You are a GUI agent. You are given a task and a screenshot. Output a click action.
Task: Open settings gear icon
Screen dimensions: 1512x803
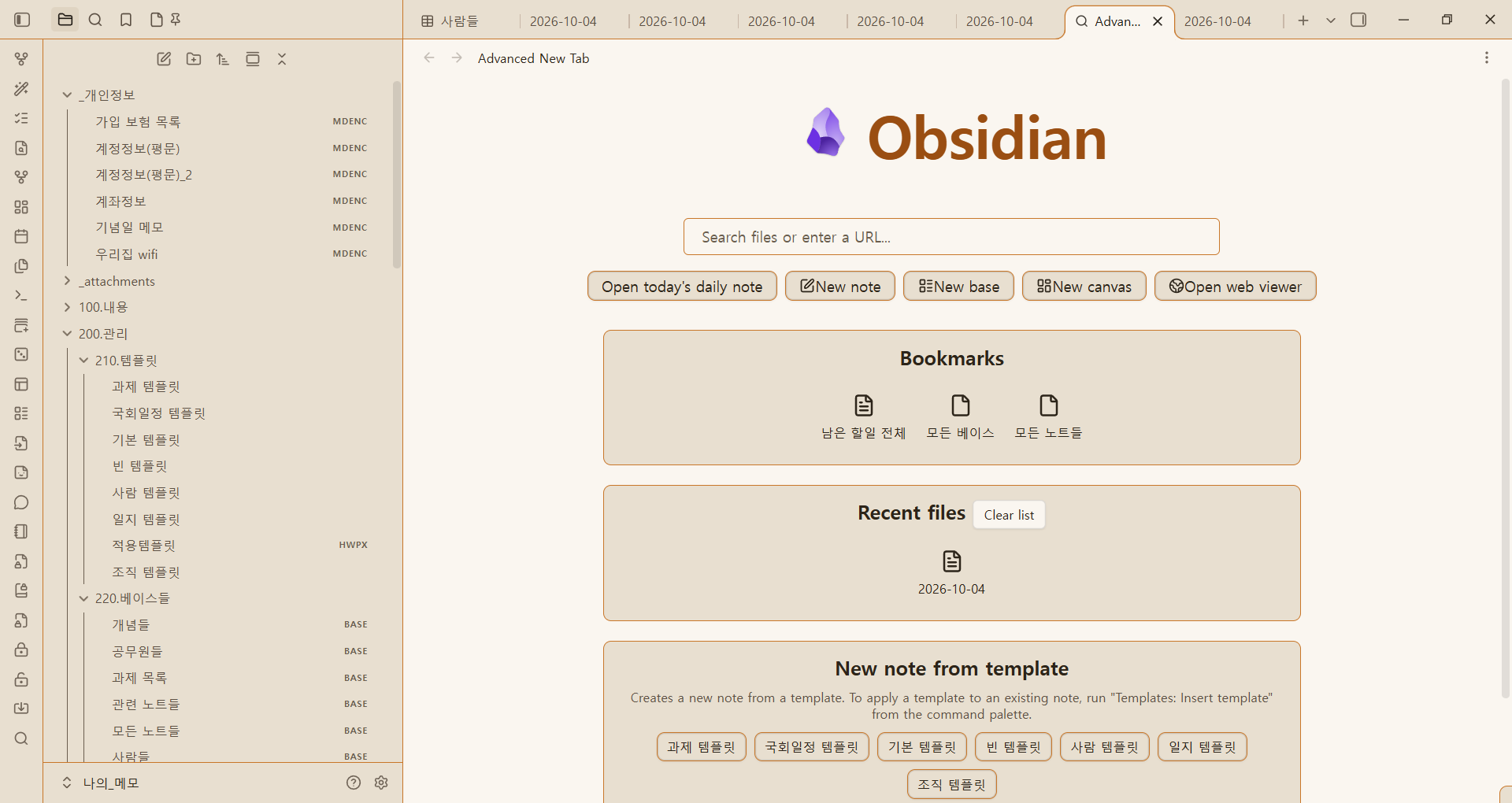point(382,783)
